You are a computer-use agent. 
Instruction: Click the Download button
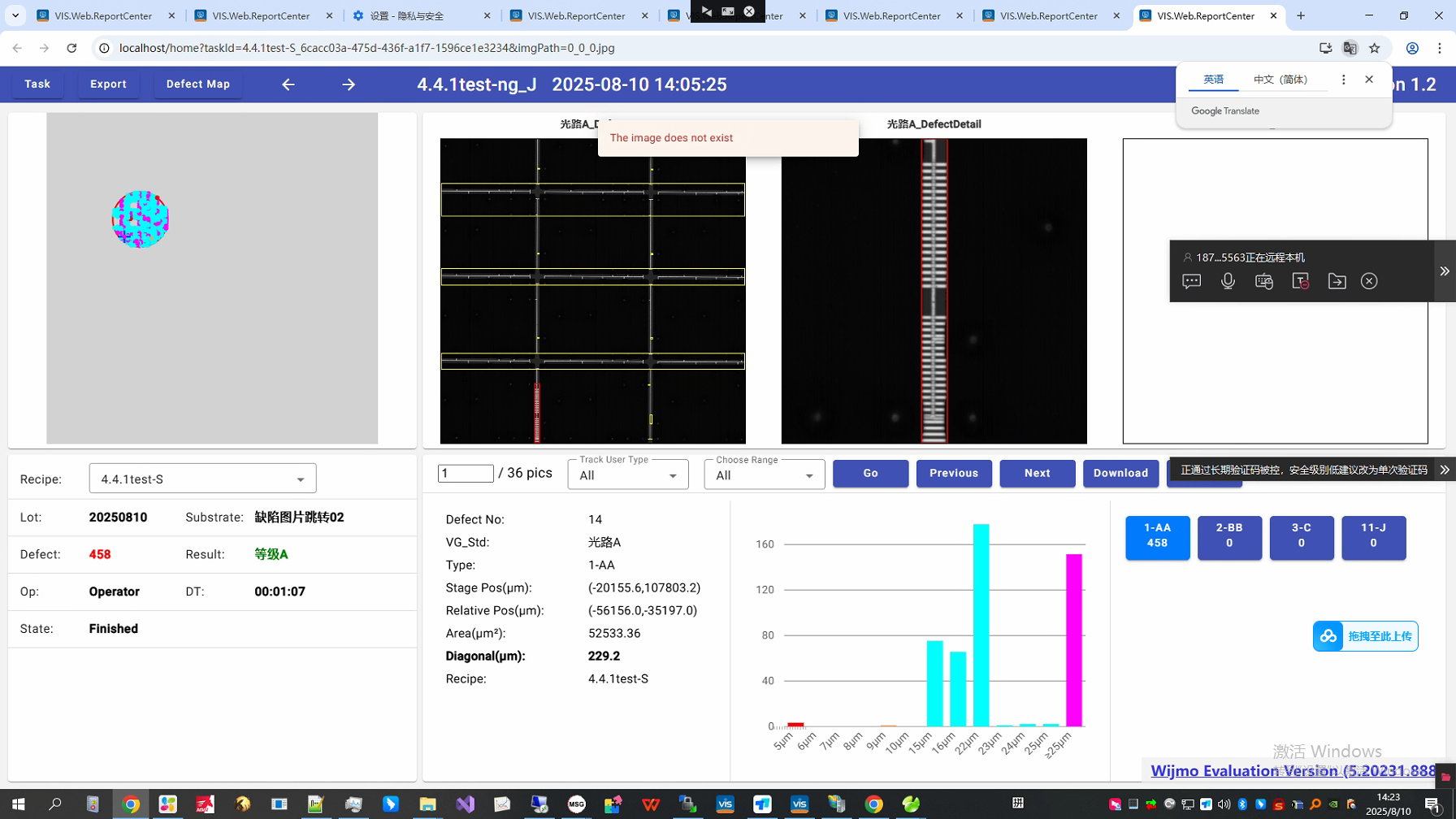coord(1120,473)
